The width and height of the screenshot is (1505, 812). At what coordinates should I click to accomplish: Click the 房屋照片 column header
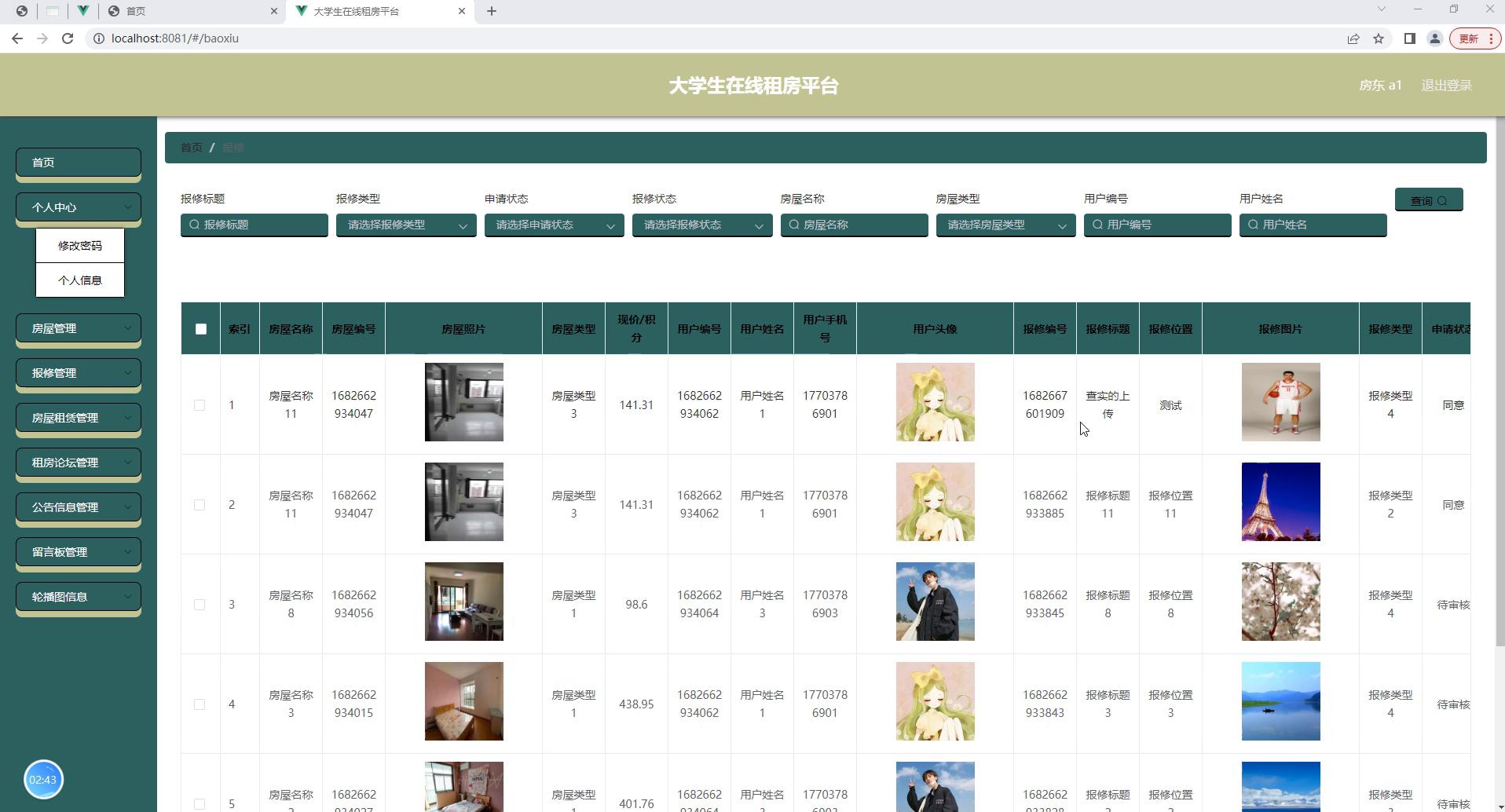(463, 329)
